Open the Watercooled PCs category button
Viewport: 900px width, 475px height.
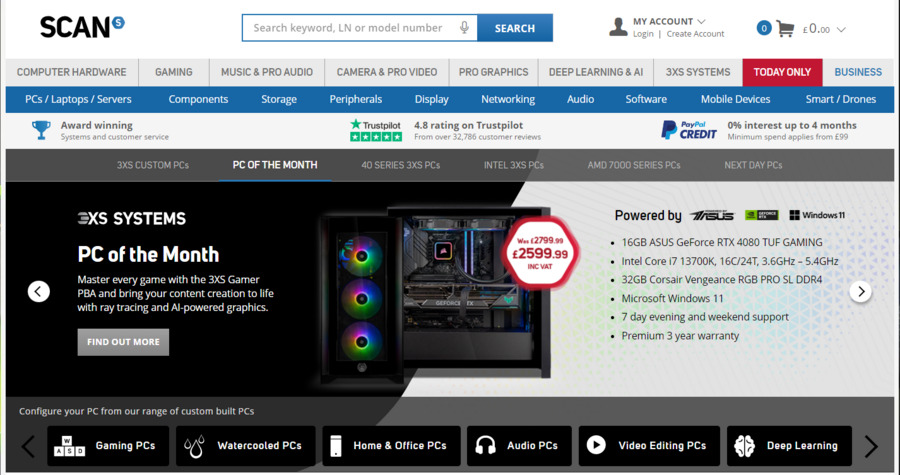[x=246, y=446]
